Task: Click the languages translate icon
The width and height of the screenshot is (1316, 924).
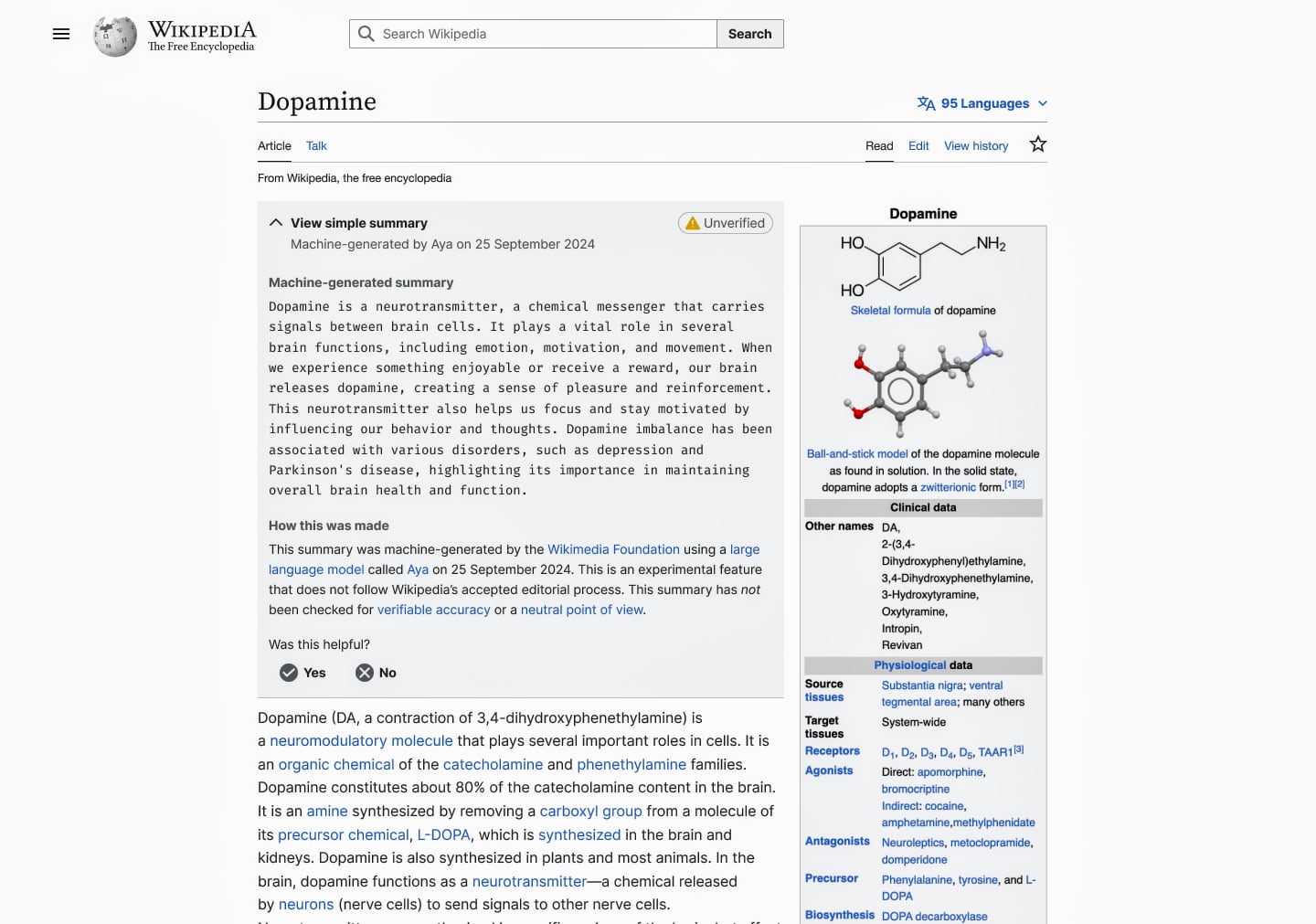Action: (x=926, y=103)
